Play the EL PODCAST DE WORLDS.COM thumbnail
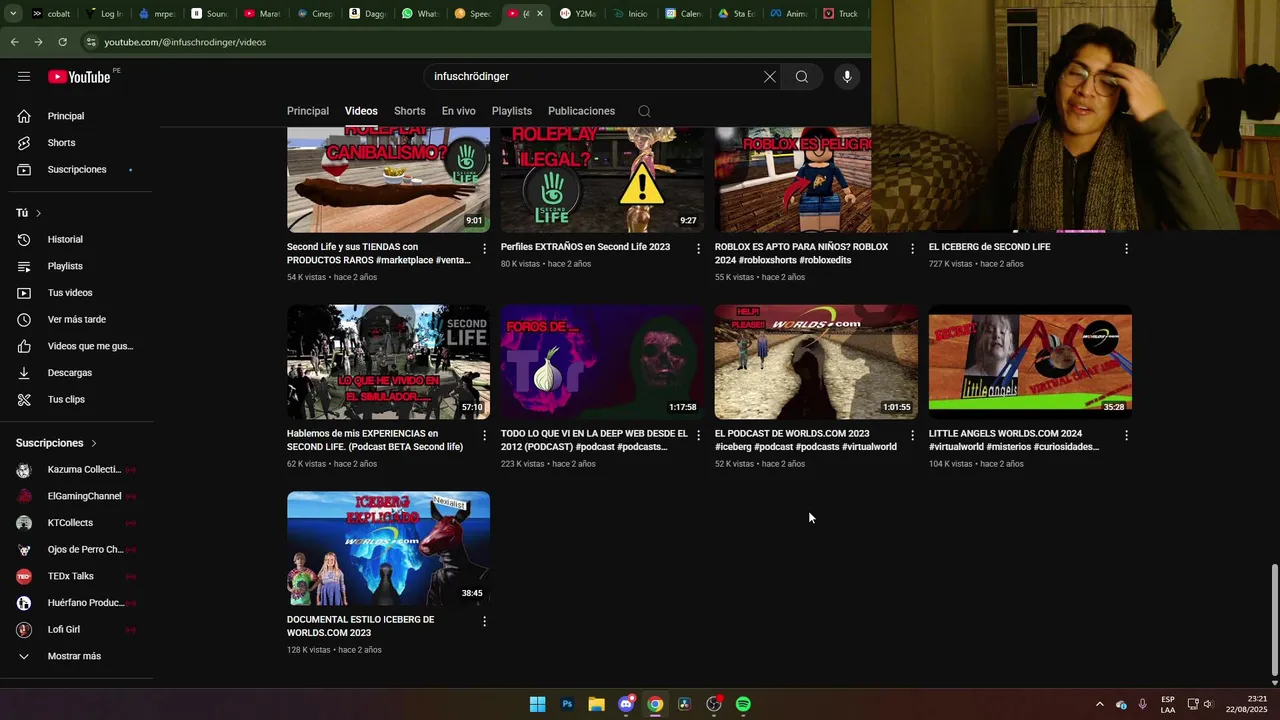The image size is (1280, 720). [816, 362]
